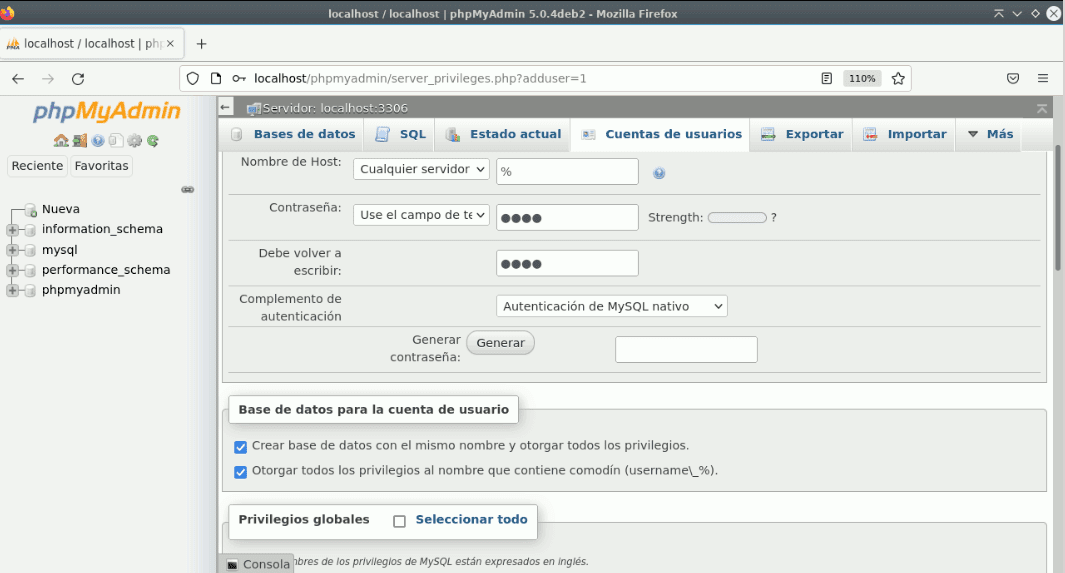The image size is (1065, 573).
Task: Click the Firefox forward arrow
Action: [x=48, y=79]
